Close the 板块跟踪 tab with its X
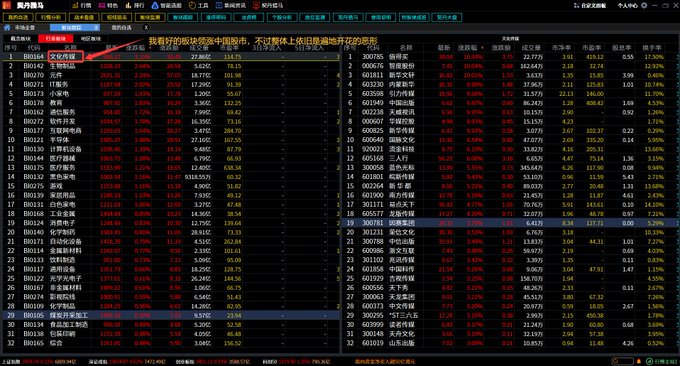 pyautogui.click(x=96, y=27)
